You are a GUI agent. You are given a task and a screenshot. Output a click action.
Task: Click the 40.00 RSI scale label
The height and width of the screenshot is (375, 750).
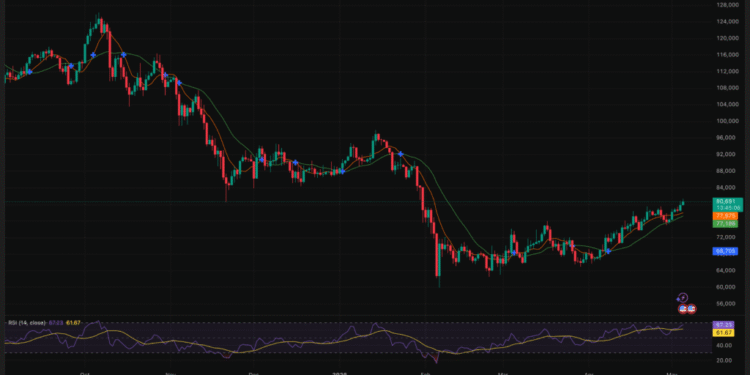pos(724,345)
